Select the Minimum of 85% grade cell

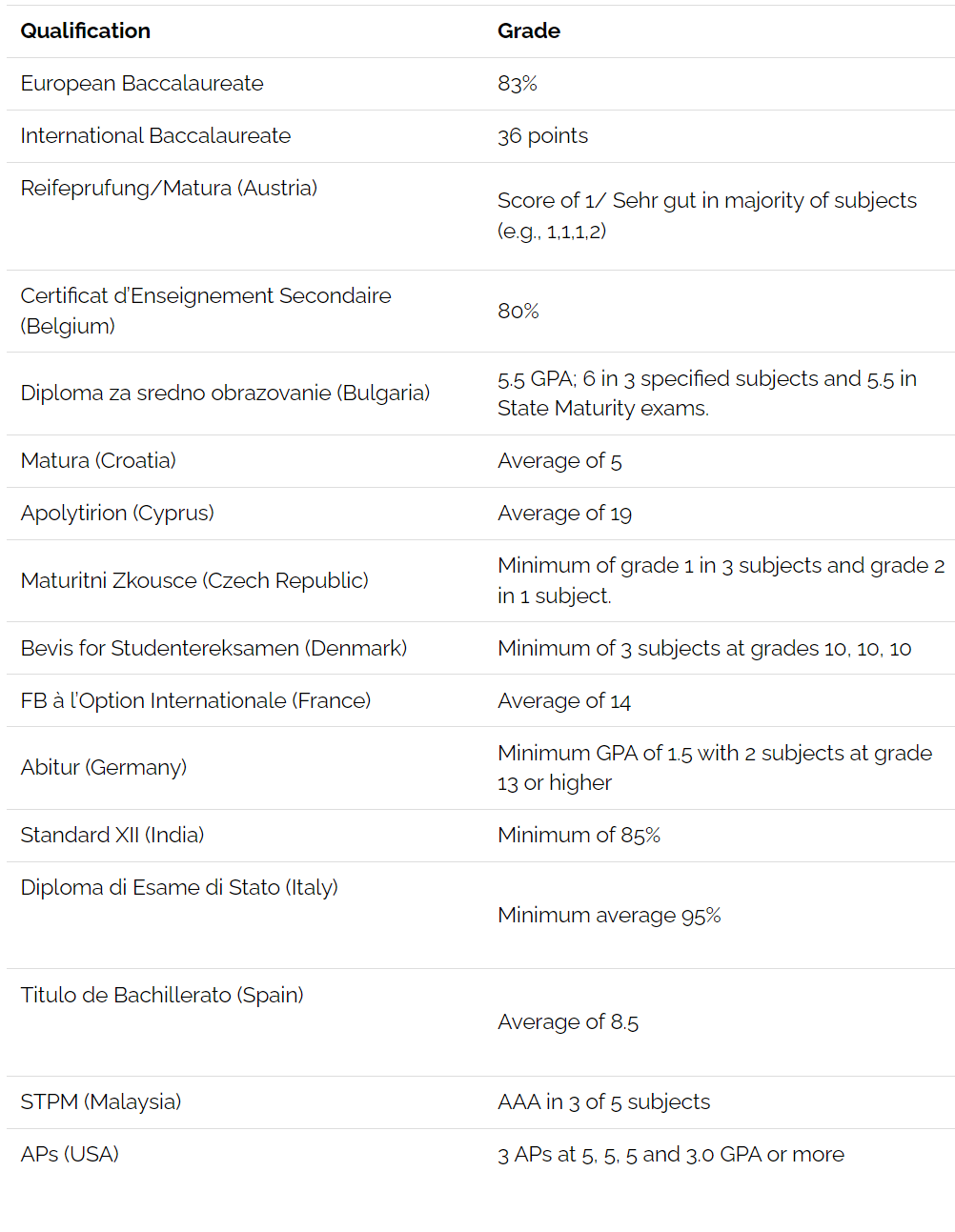[x=579, y=836]
